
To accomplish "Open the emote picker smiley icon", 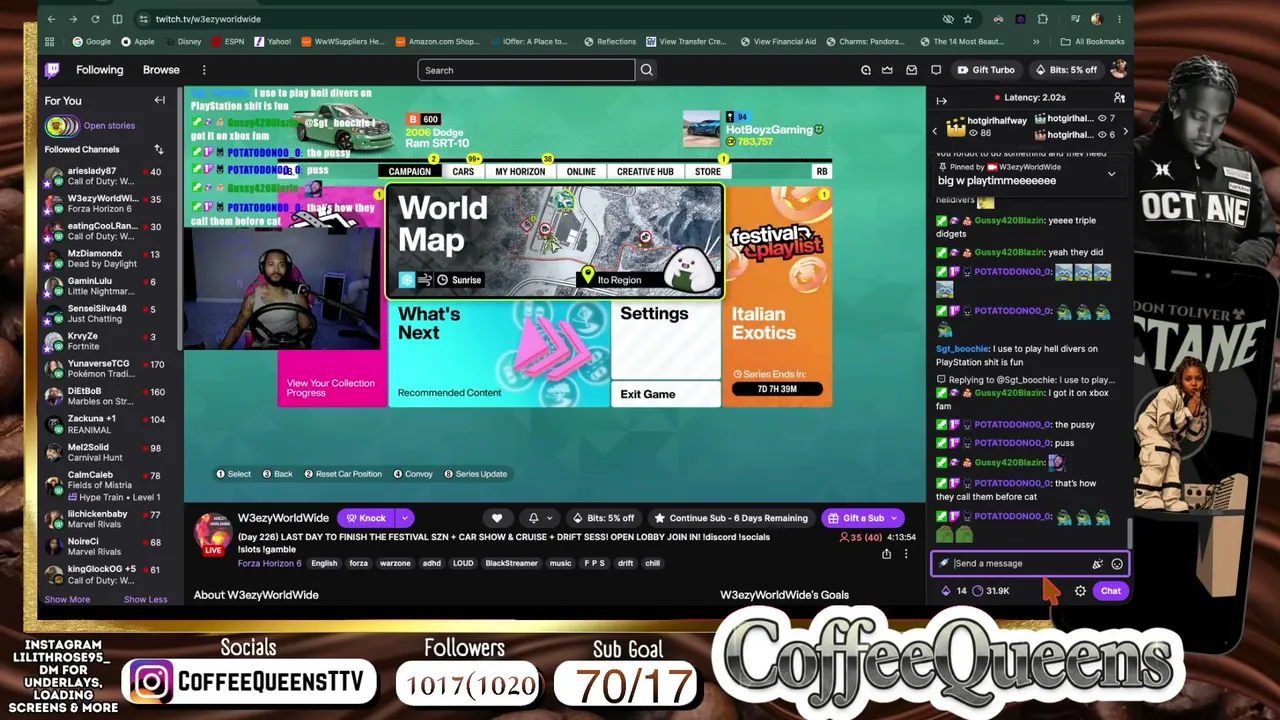I will pos(1117,564).
